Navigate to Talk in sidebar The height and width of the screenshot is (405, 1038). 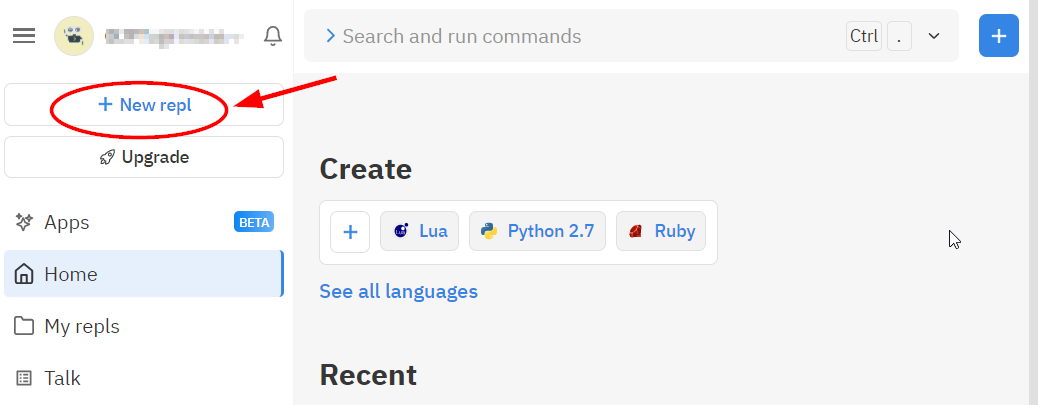click(x=62, y=378)
